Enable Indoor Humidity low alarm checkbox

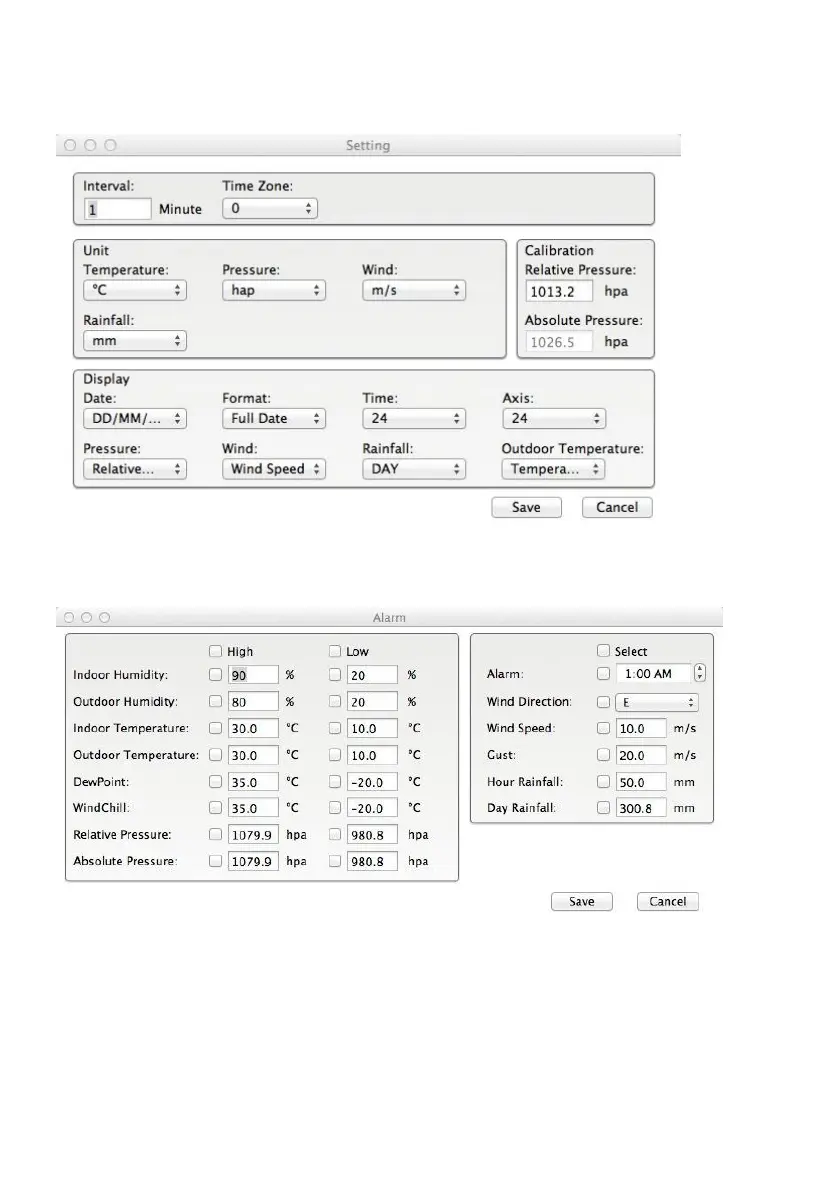[335, 674]
